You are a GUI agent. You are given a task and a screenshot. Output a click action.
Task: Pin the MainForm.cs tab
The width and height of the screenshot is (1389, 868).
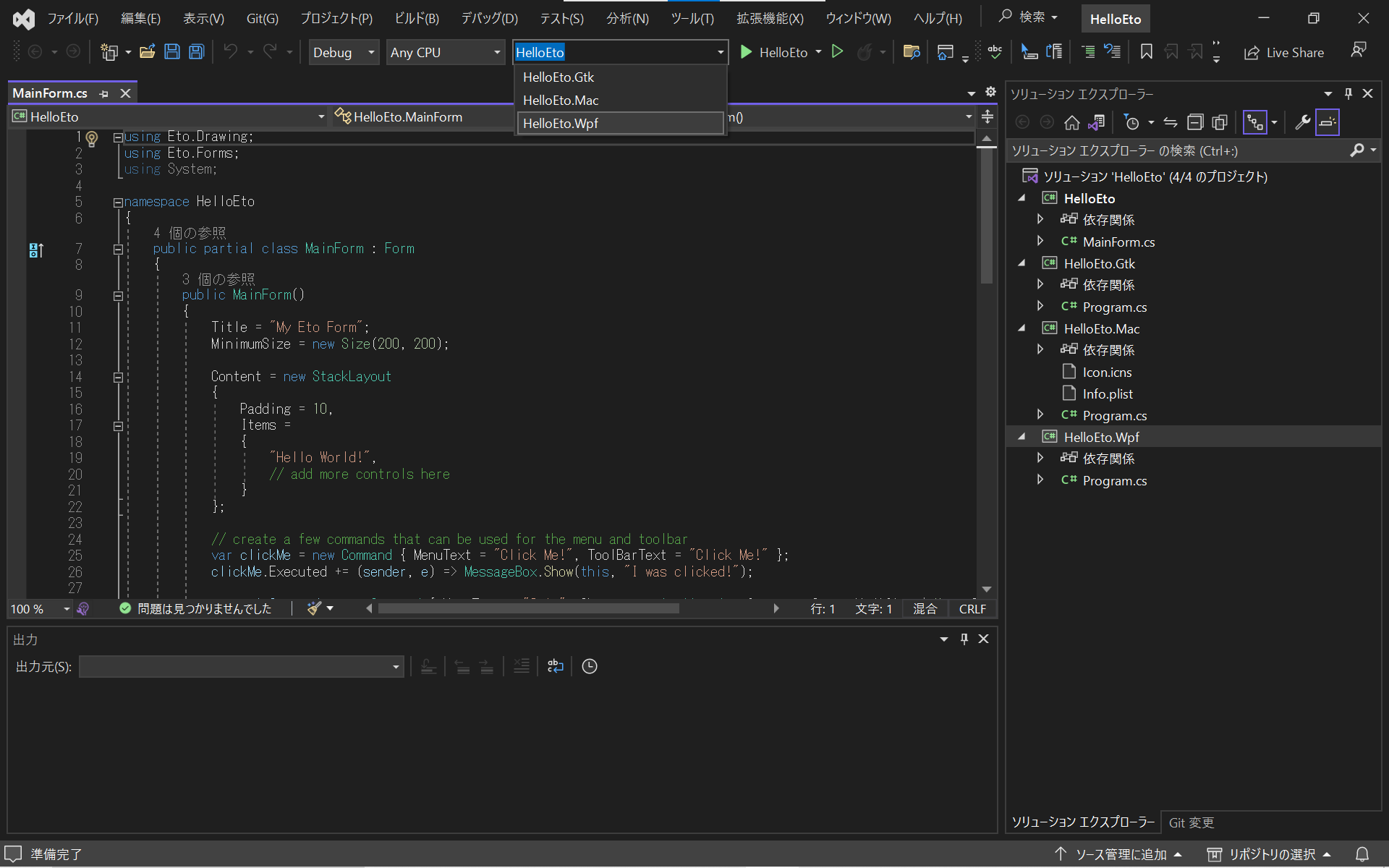pos(104,93)
